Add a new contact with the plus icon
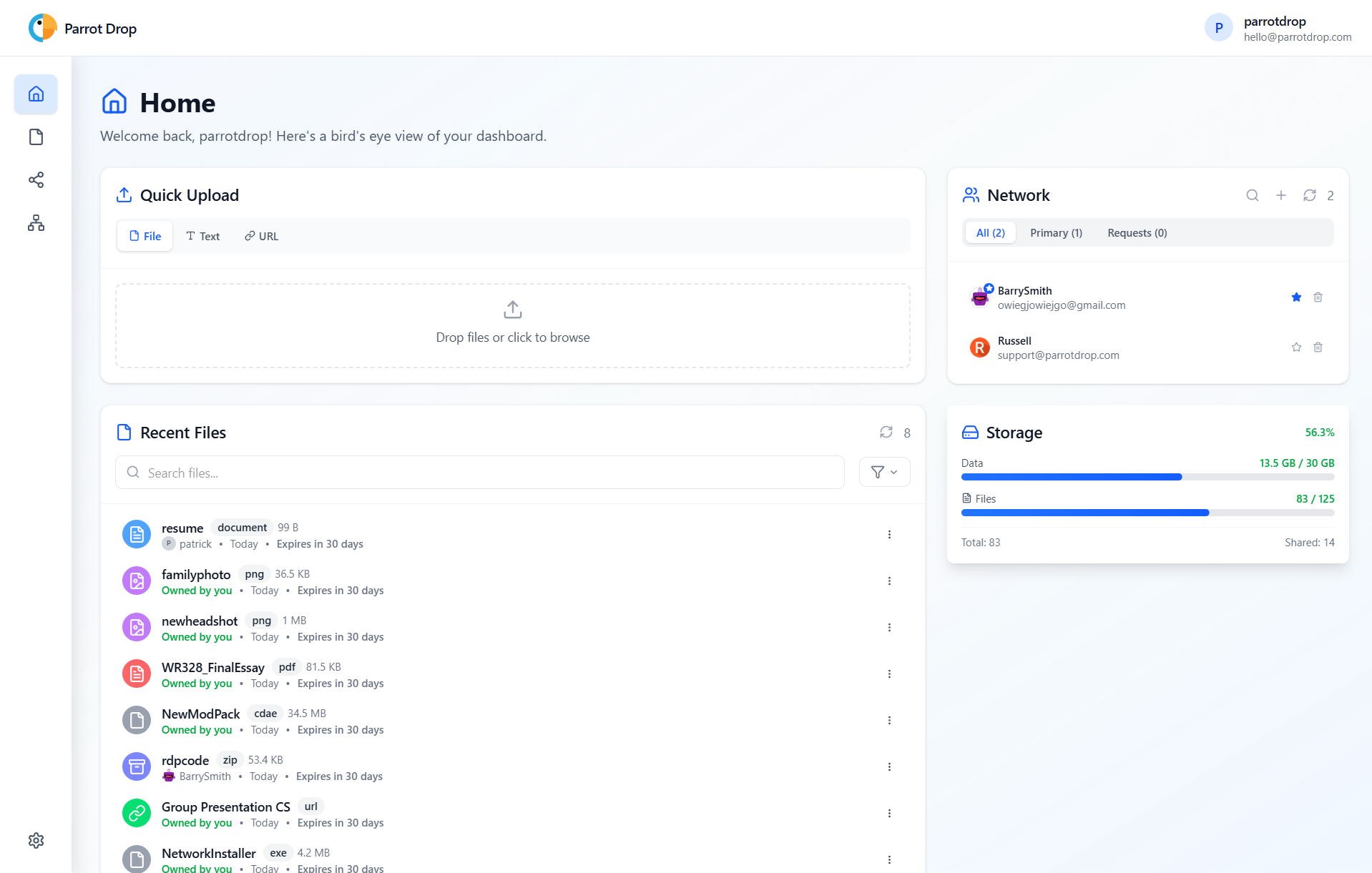The height and width of the screenshot is (873, 1372). tap(1281, 195)
